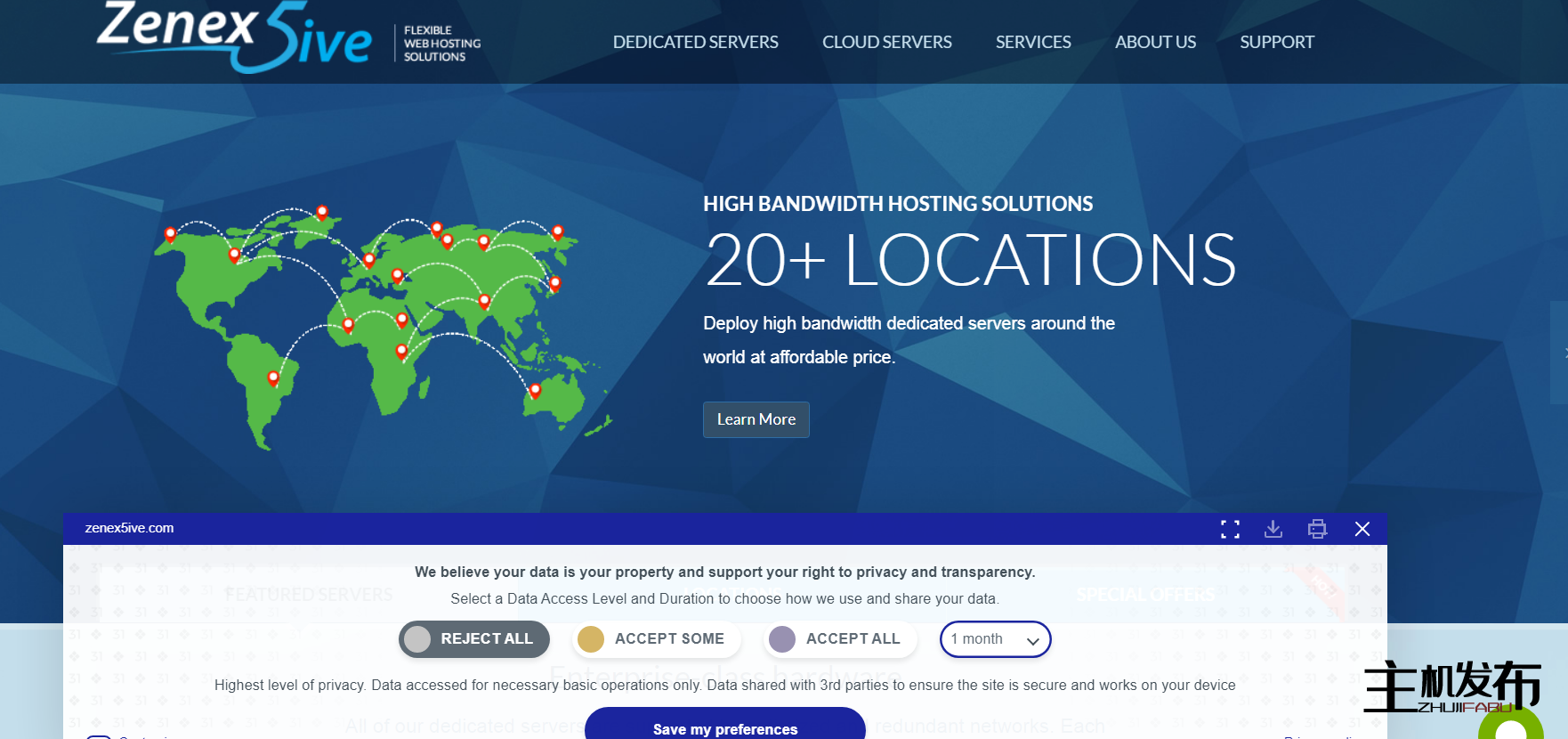The image size is (1568, 739).
Task: Choose the Reject All privacy level
Action: pyautogui.click(x=473, y=639)
